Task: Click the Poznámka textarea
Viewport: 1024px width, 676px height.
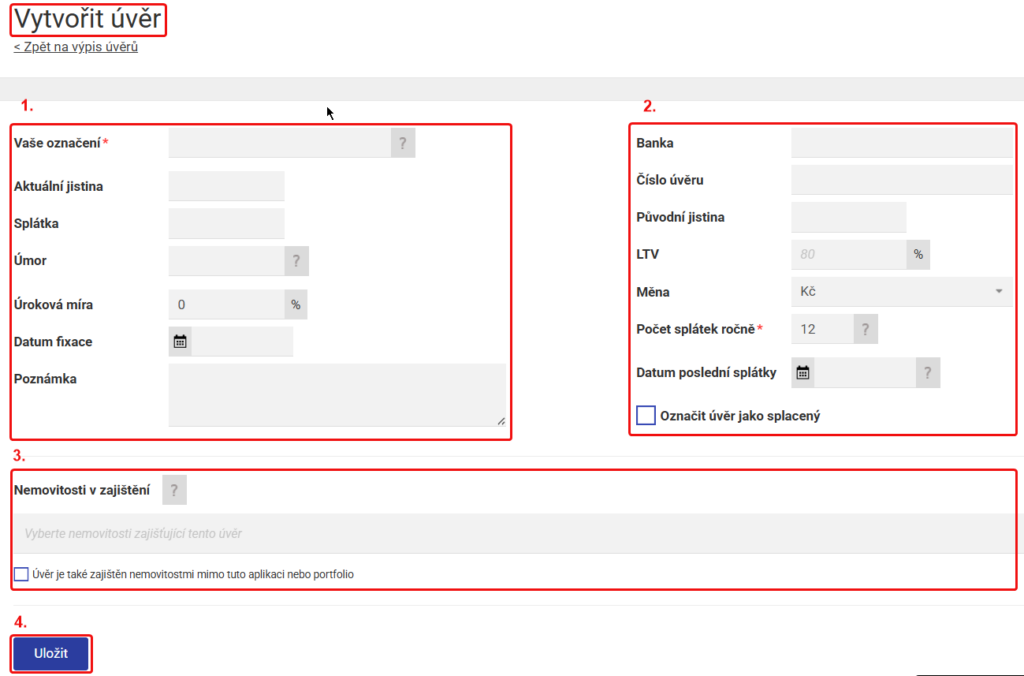Action: pos(337,395)
